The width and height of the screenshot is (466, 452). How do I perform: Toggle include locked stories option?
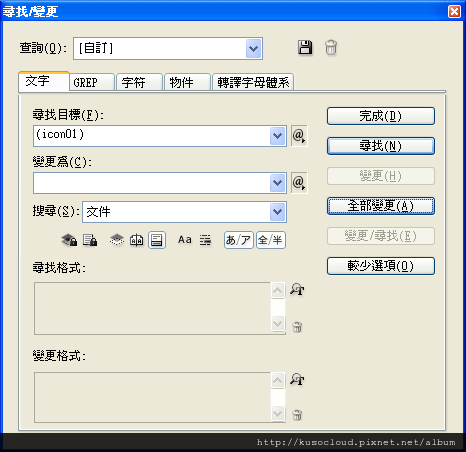point(90,240)
